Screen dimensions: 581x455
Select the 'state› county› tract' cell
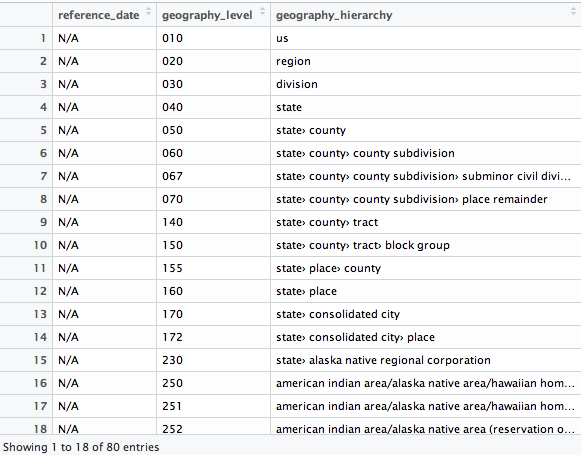426,222
